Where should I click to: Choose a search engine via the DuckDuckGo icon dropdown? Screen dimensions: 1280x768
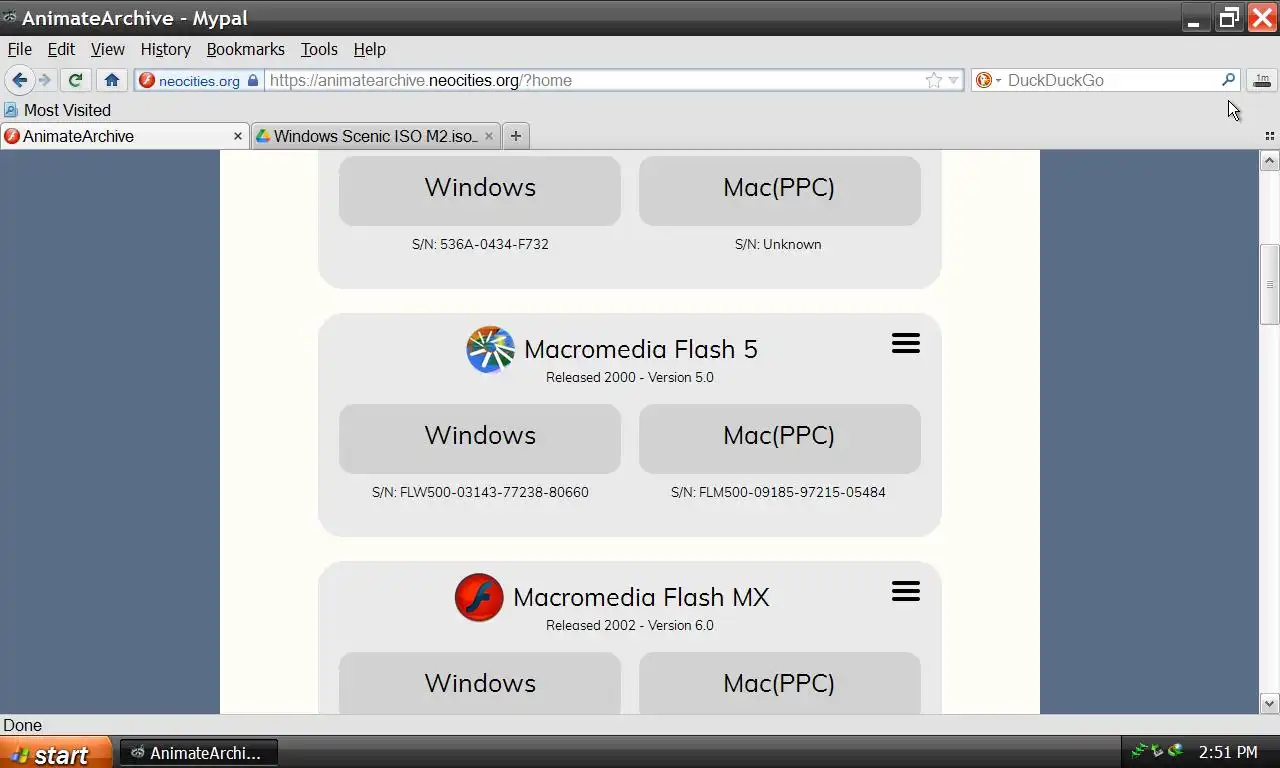point(988,80)
